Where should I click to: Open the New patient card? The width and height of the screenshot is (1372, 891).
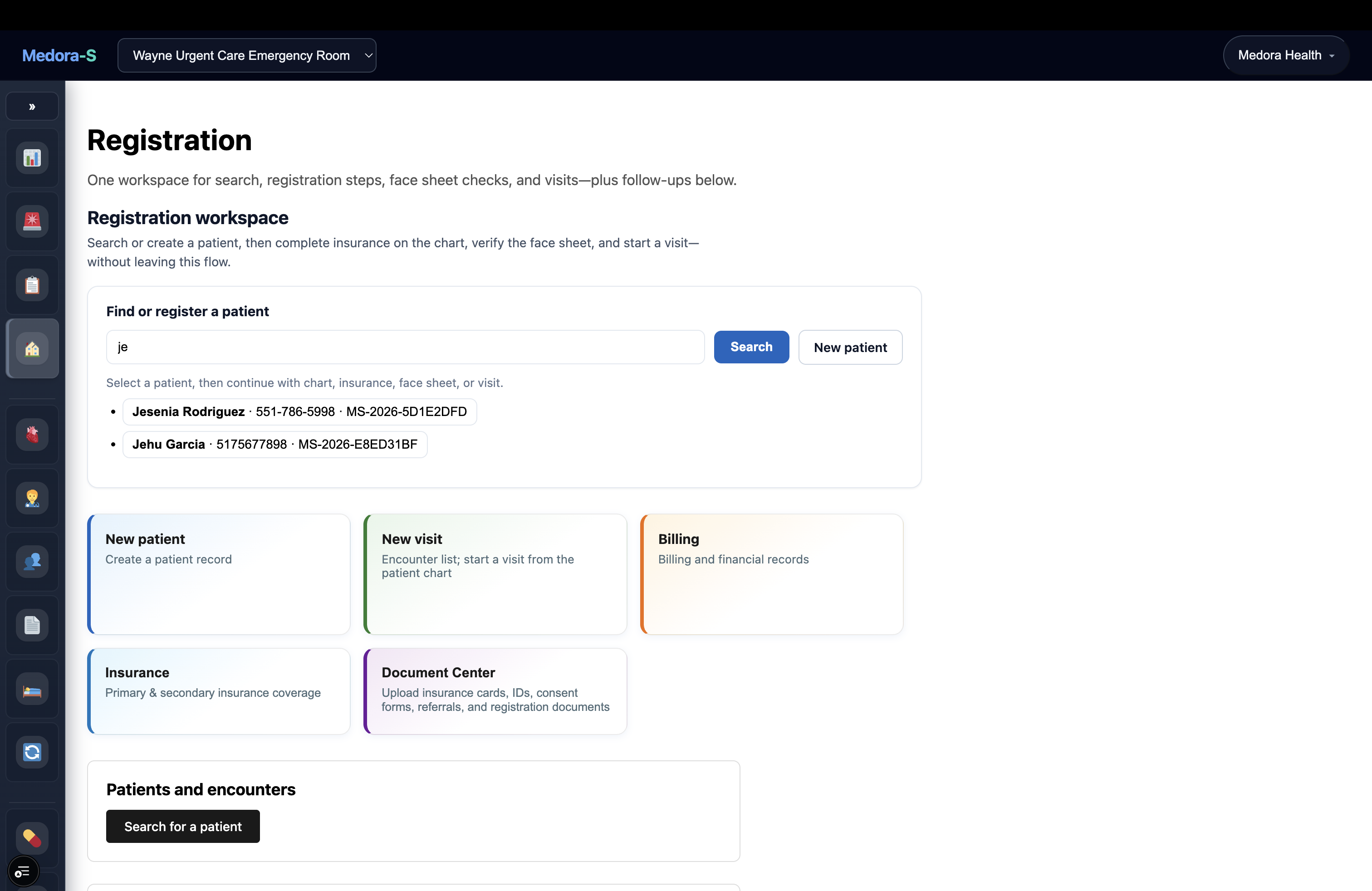(219, 574)
